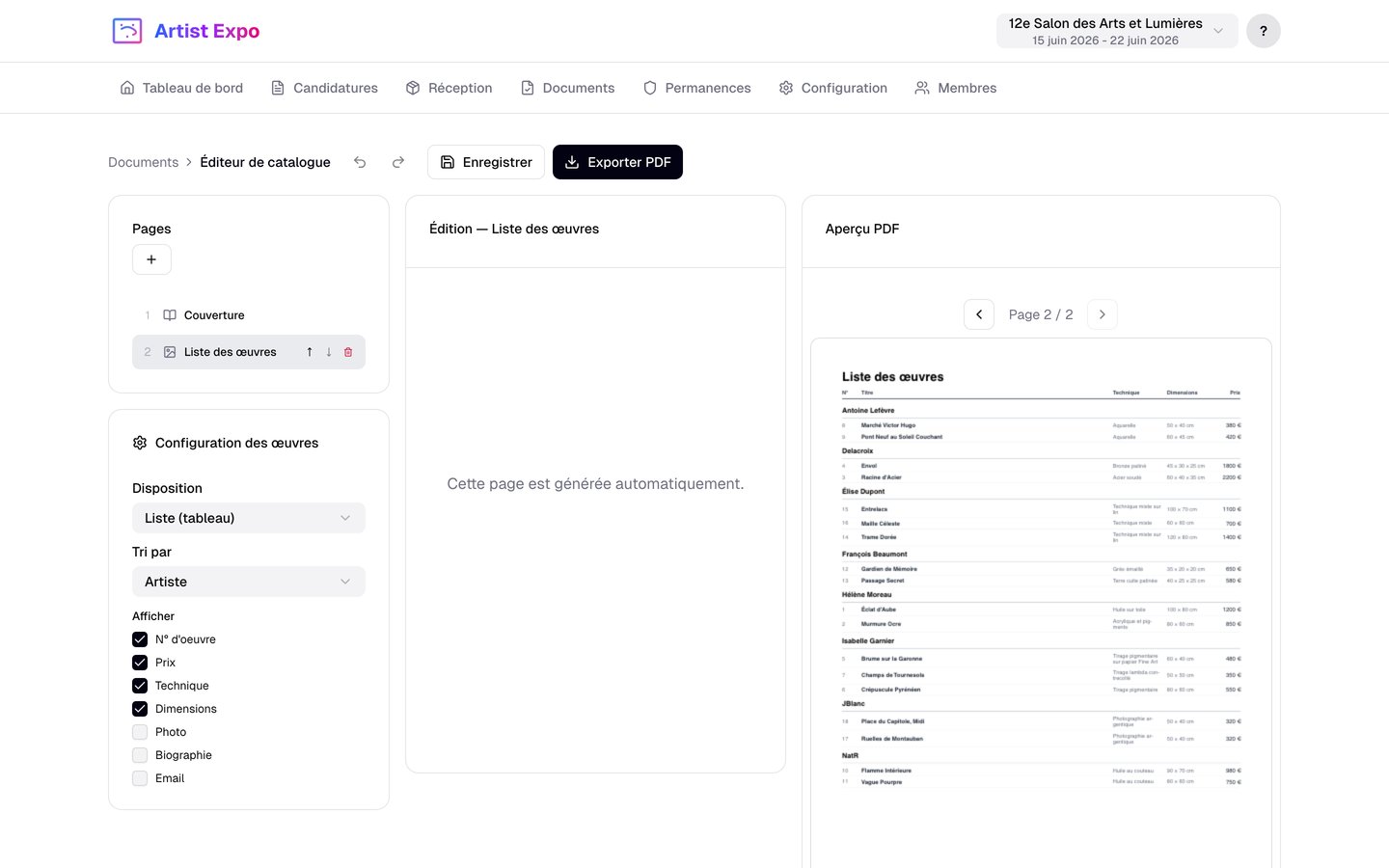Go to next PDF preview page
Image resolution: width=1389 pixels, height=868 pixels.
[1103, 314]
